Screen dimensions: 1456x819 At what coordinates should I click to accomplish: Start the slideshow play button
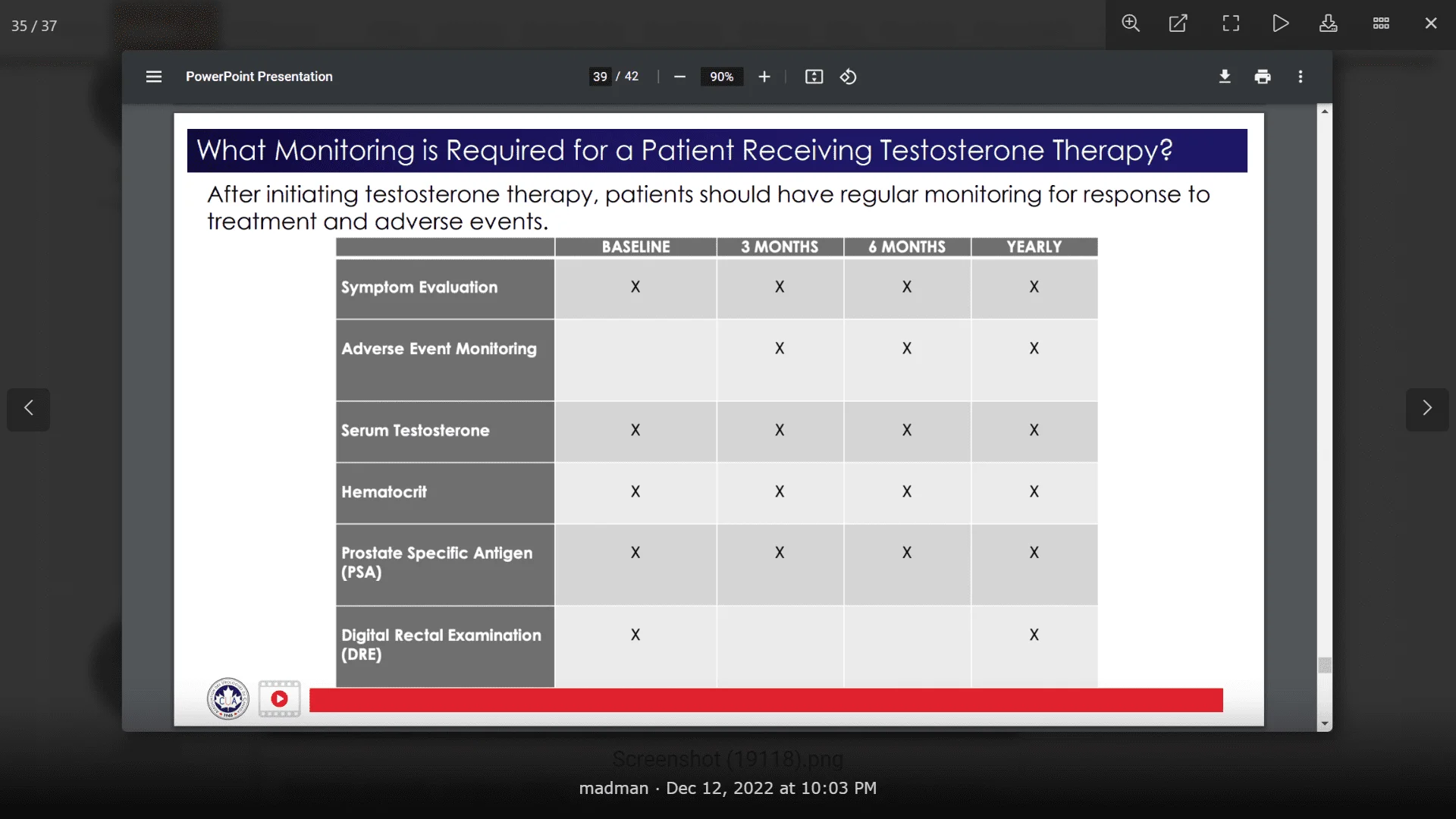click(x=1280, y=24)
